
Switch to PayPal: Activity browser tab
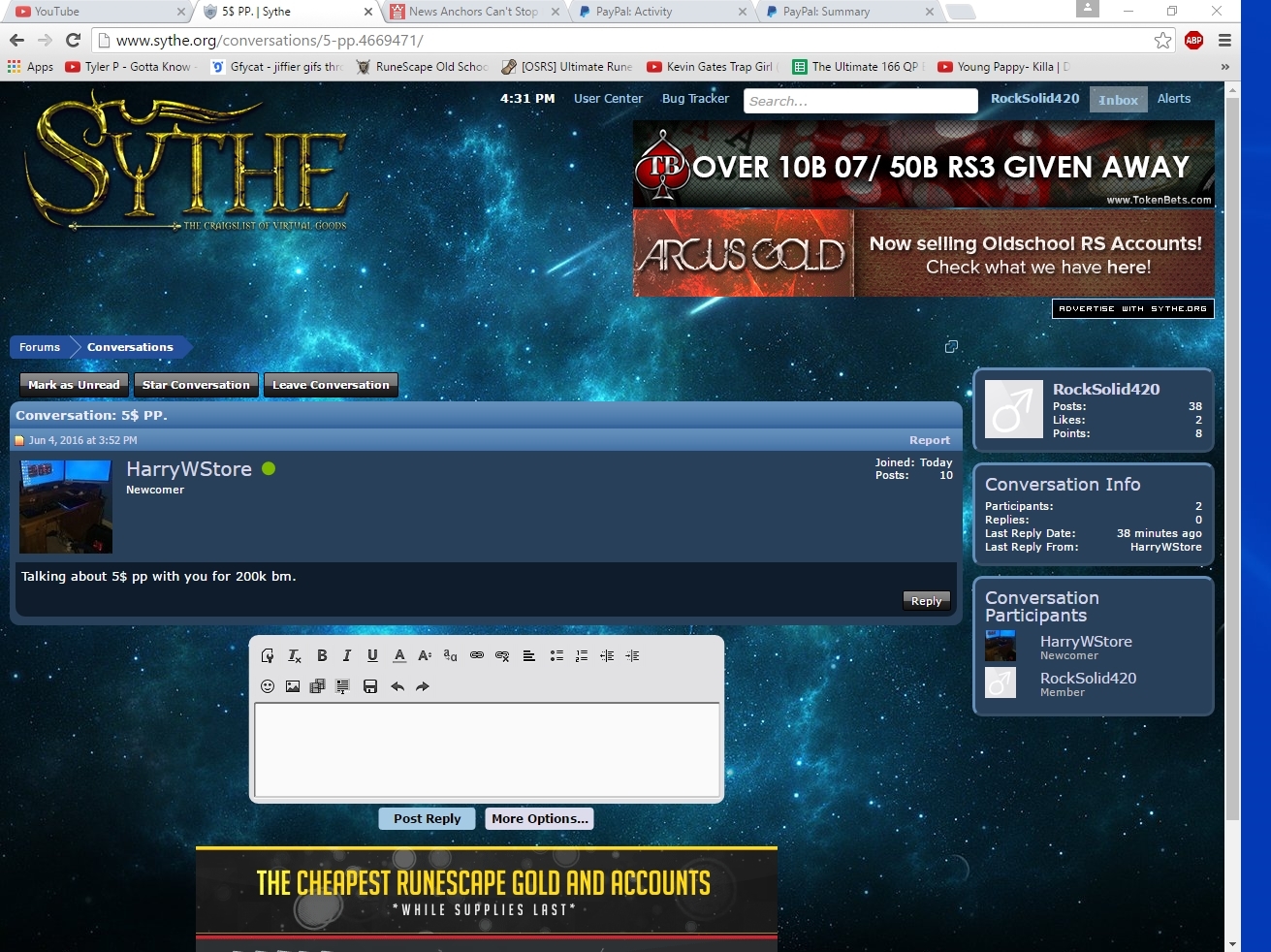click(x=661, y=12)
